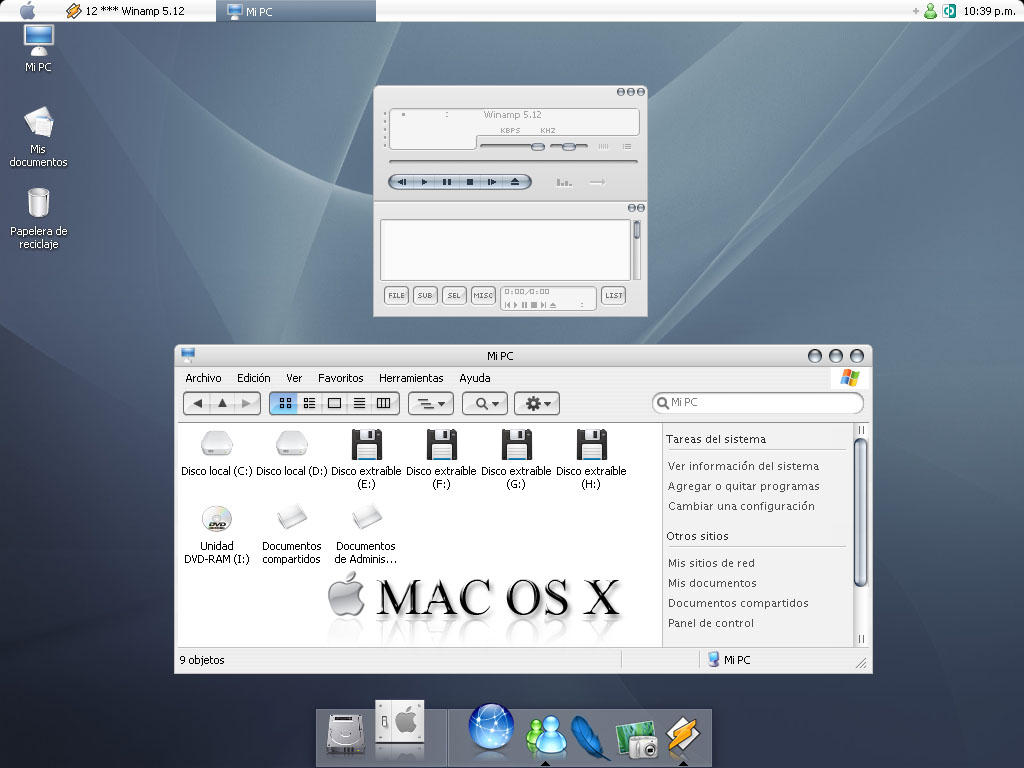Viewport: 1024px width, 768px height.
Task: Adjust the Winamp balance slider
Action: (569, 146)
